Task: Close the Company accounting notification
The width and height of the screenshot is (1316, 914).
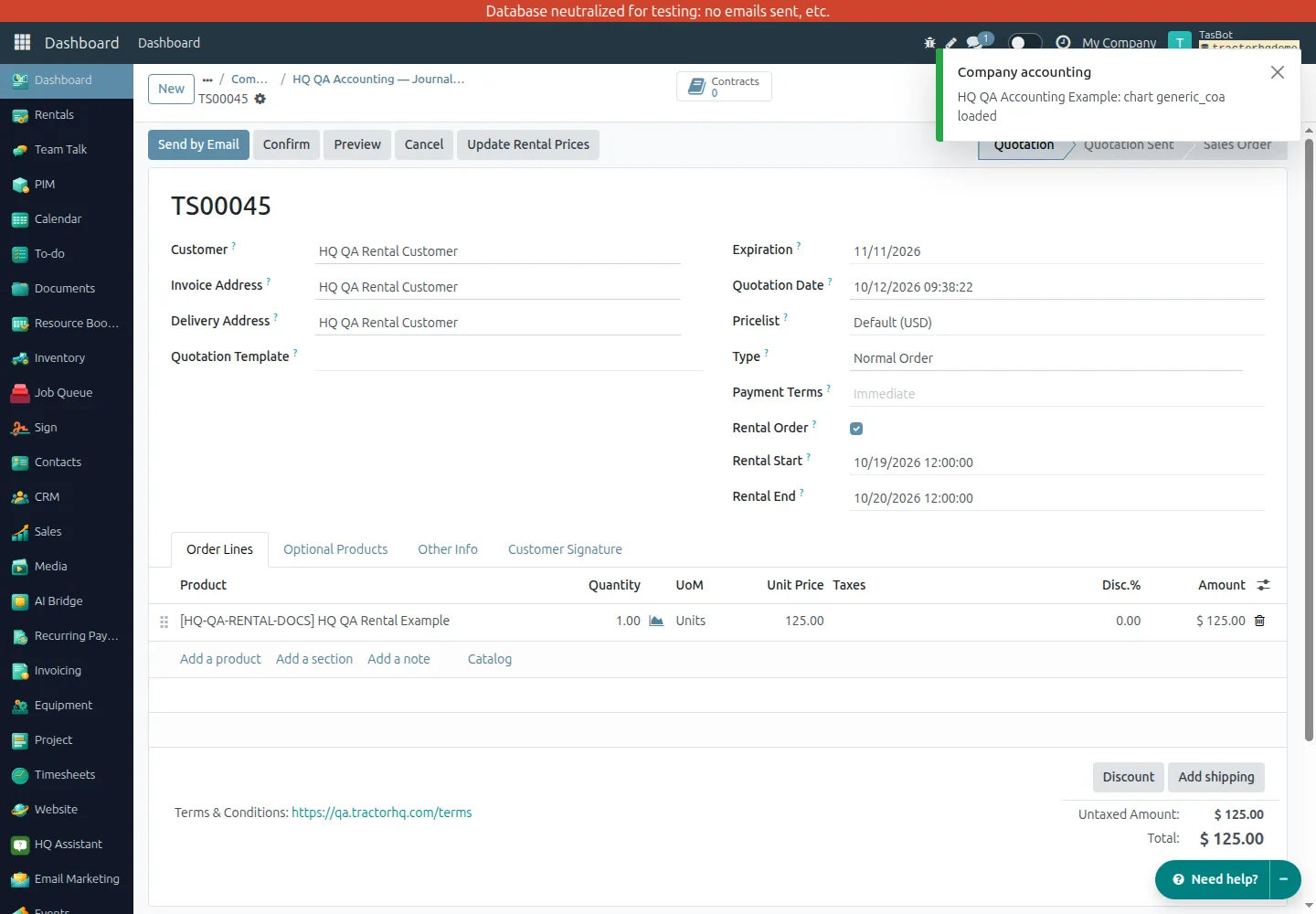Action: coord(1278,72)
